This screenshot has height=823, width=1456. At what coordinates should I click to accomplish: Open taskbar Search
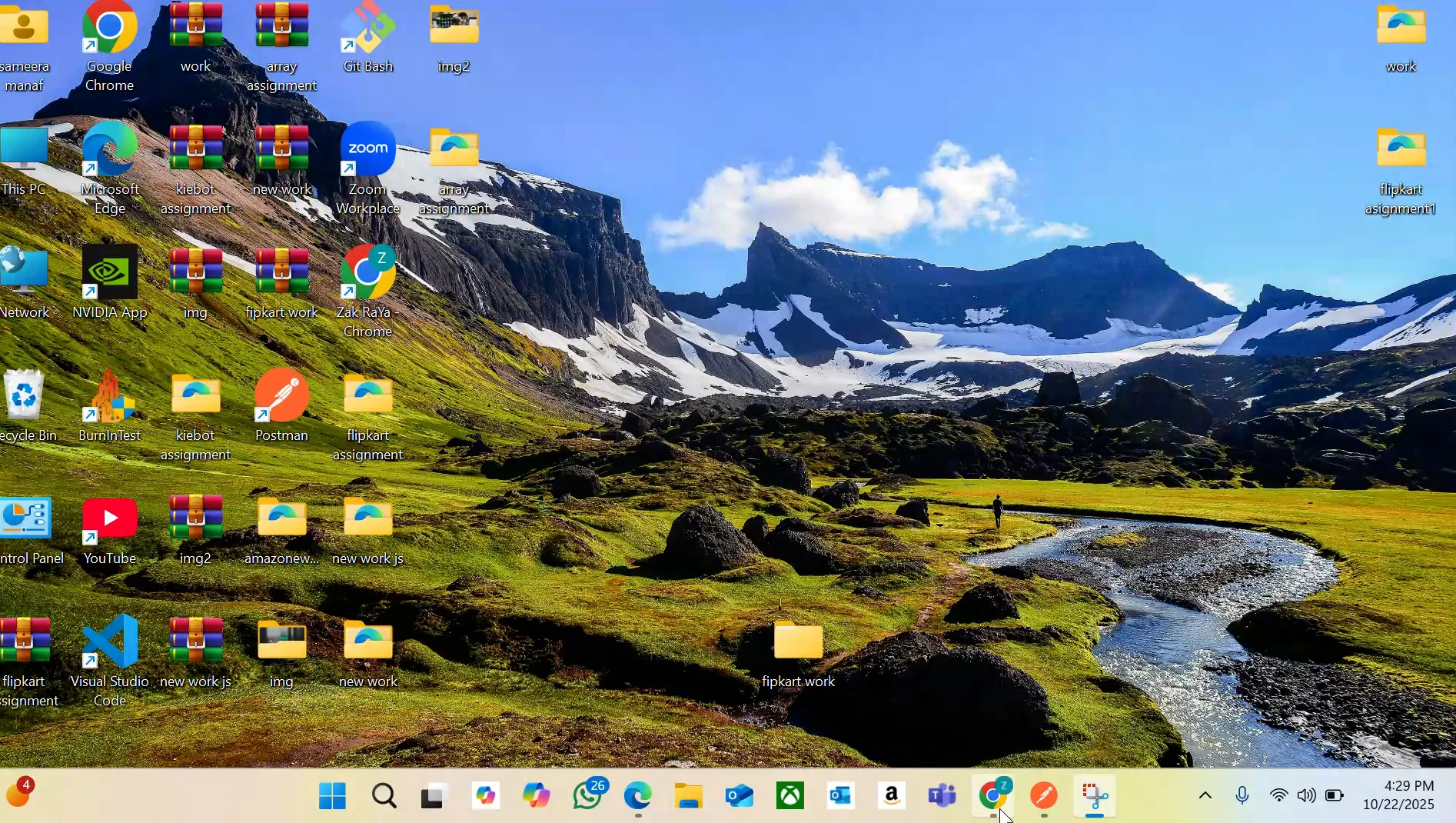point(384,795)
